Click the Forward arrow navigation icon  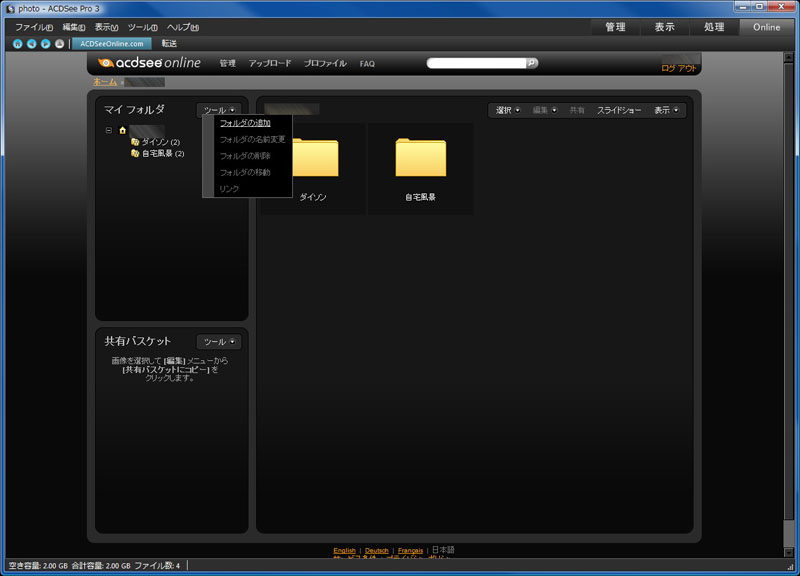(x=45, y=43)
